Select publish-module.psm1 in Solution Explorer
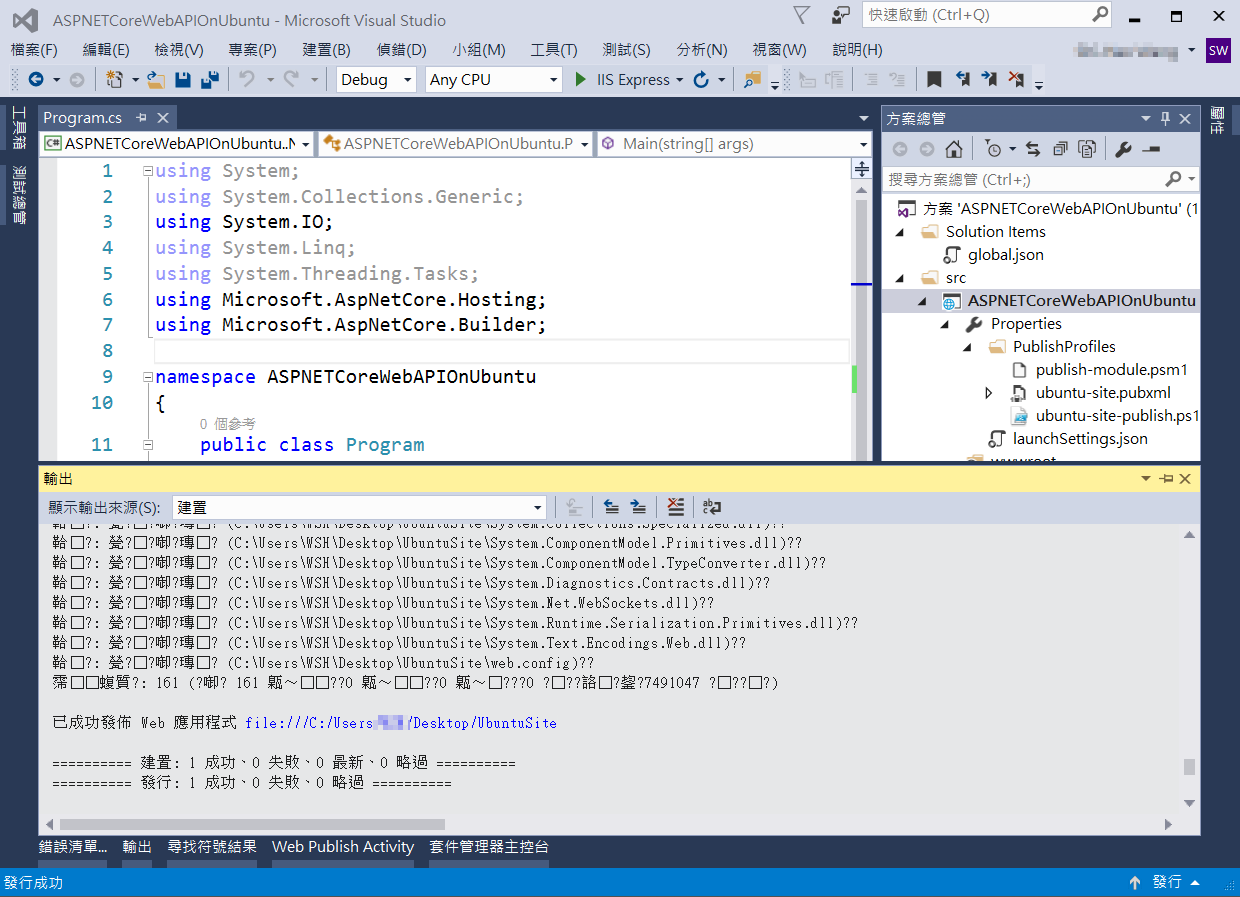 click(x=1111, y=370)
